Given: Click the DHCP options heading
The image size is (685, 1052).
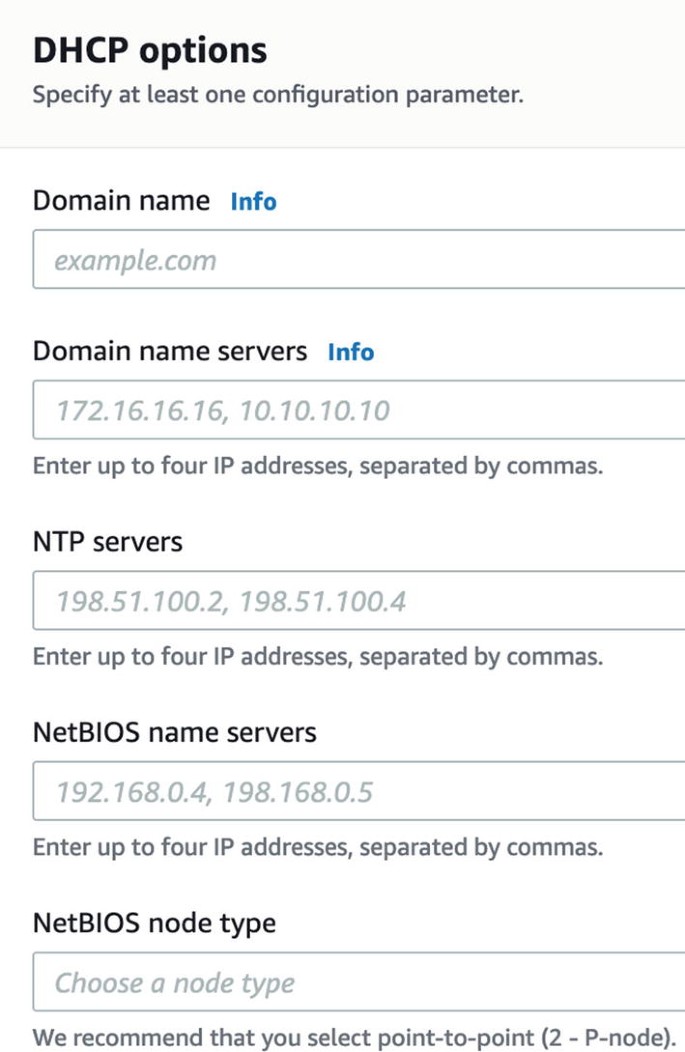Looking at the screenshot, I should click(x=150, y=50).
